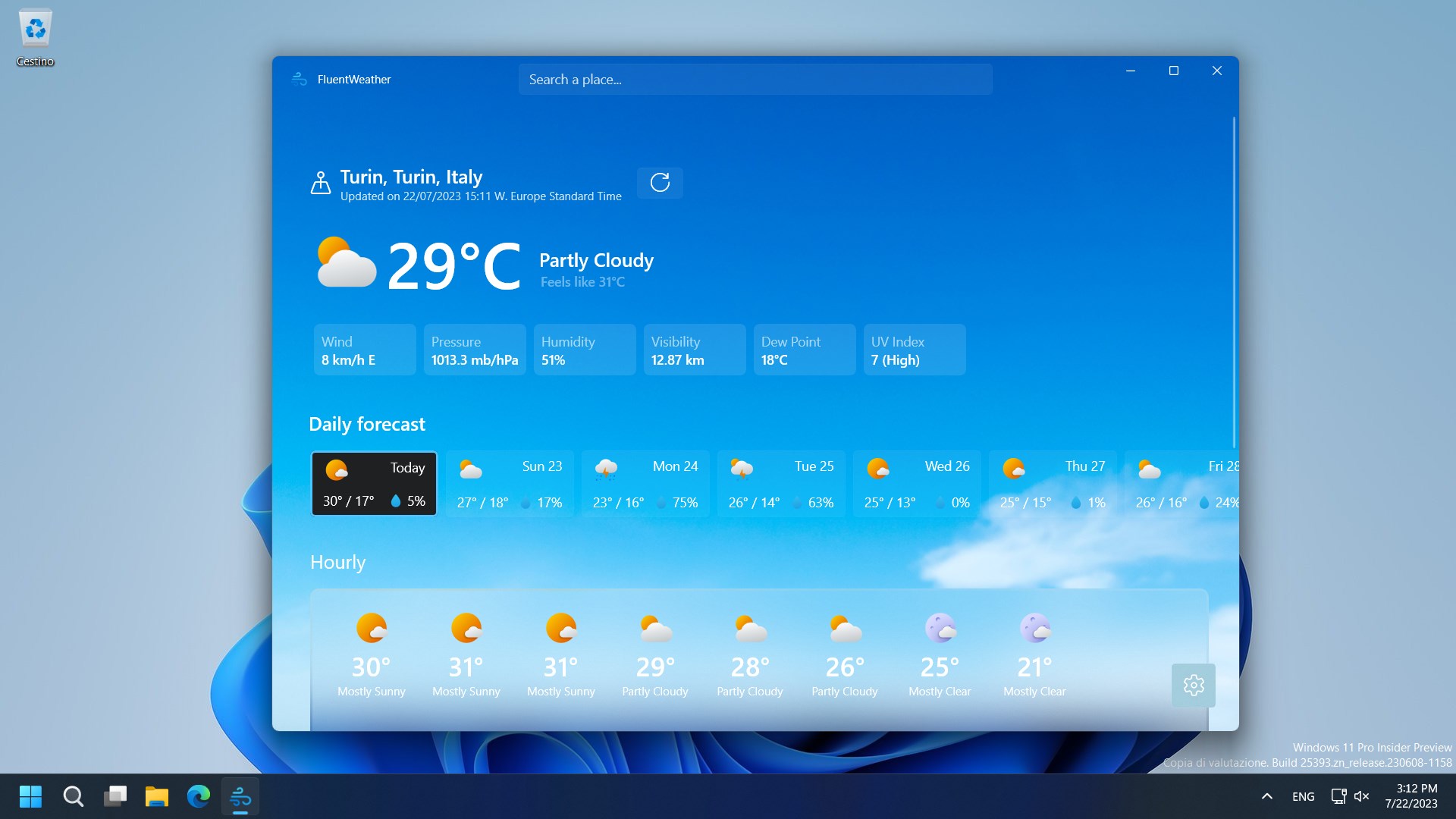Select the Wed 26 forecast card
Image resolution: width=1456 pixels, height=819 pixels.
(x=916, y=483)
